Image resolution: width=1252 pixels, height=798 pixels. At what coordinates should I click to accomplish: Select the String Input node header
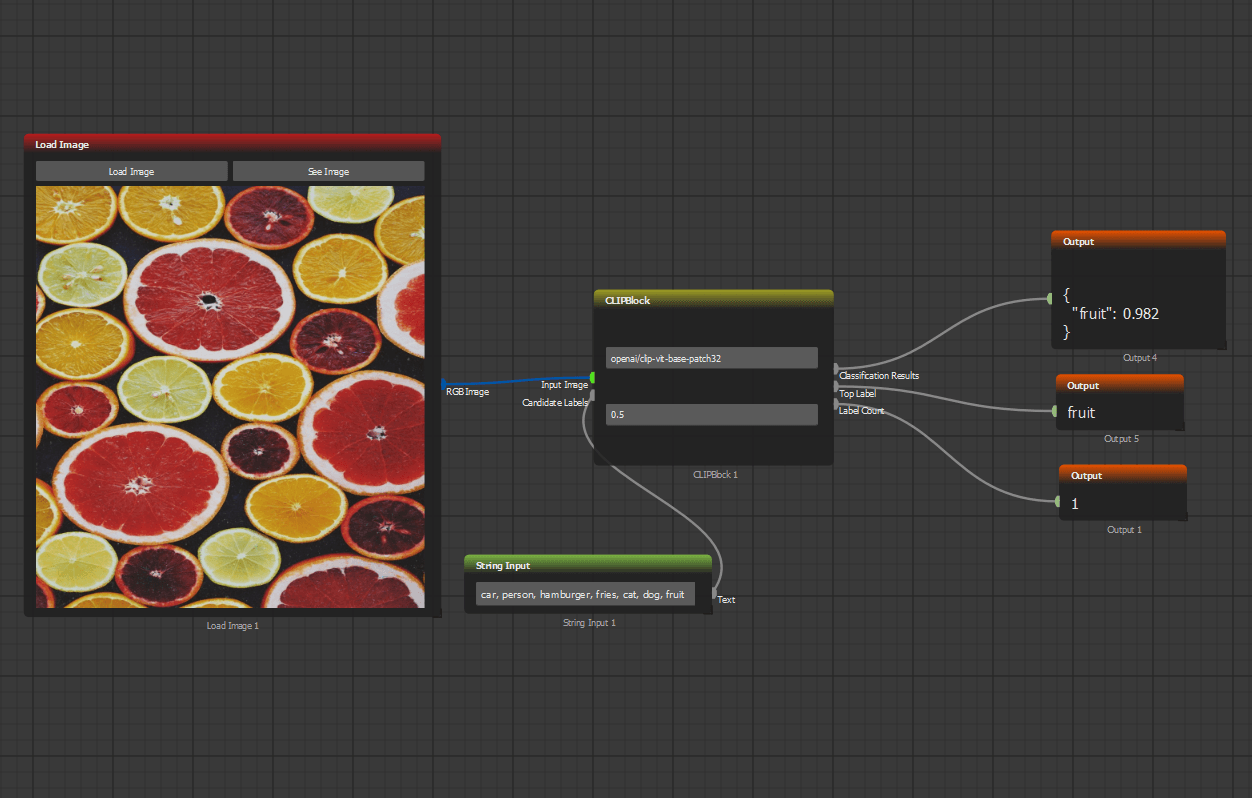pyautogui.click(x=588, y=565)
